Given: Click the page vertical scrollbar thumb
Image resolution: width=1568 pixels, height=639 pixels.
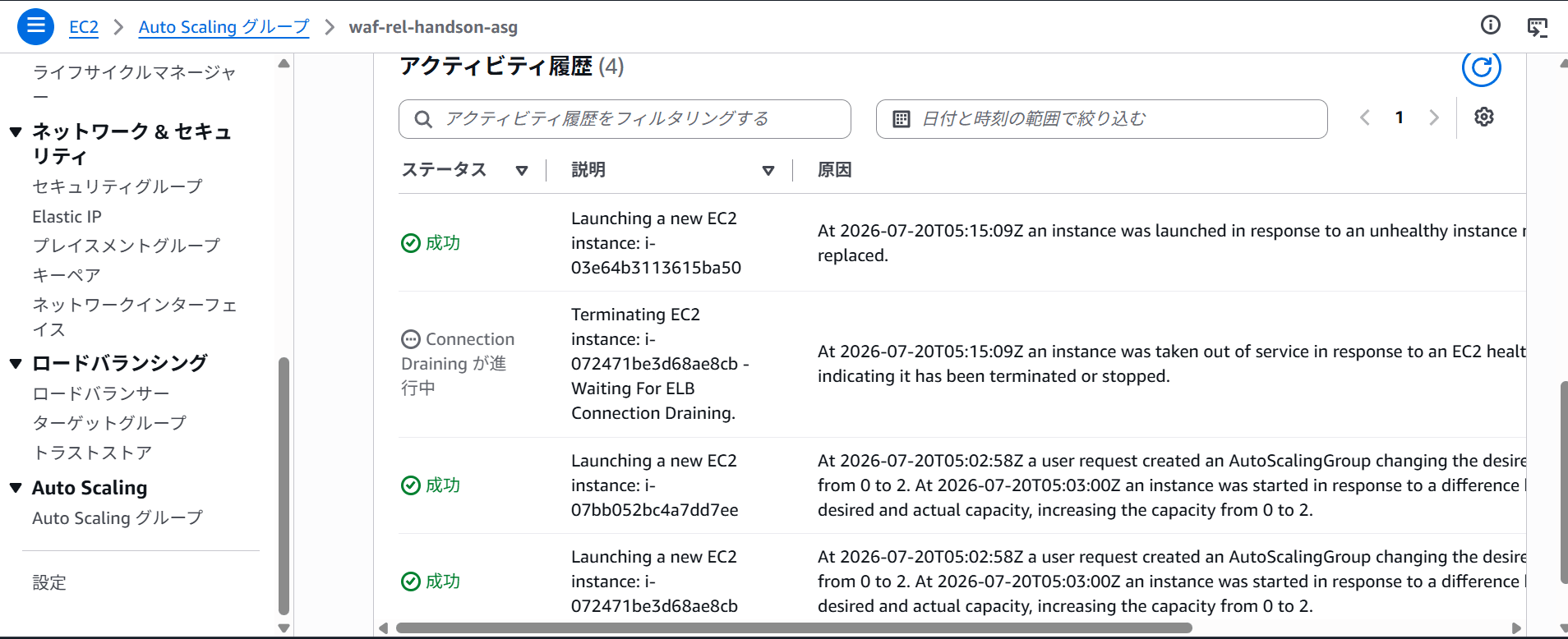Looking at the screenshot, I should point(1563,483).
